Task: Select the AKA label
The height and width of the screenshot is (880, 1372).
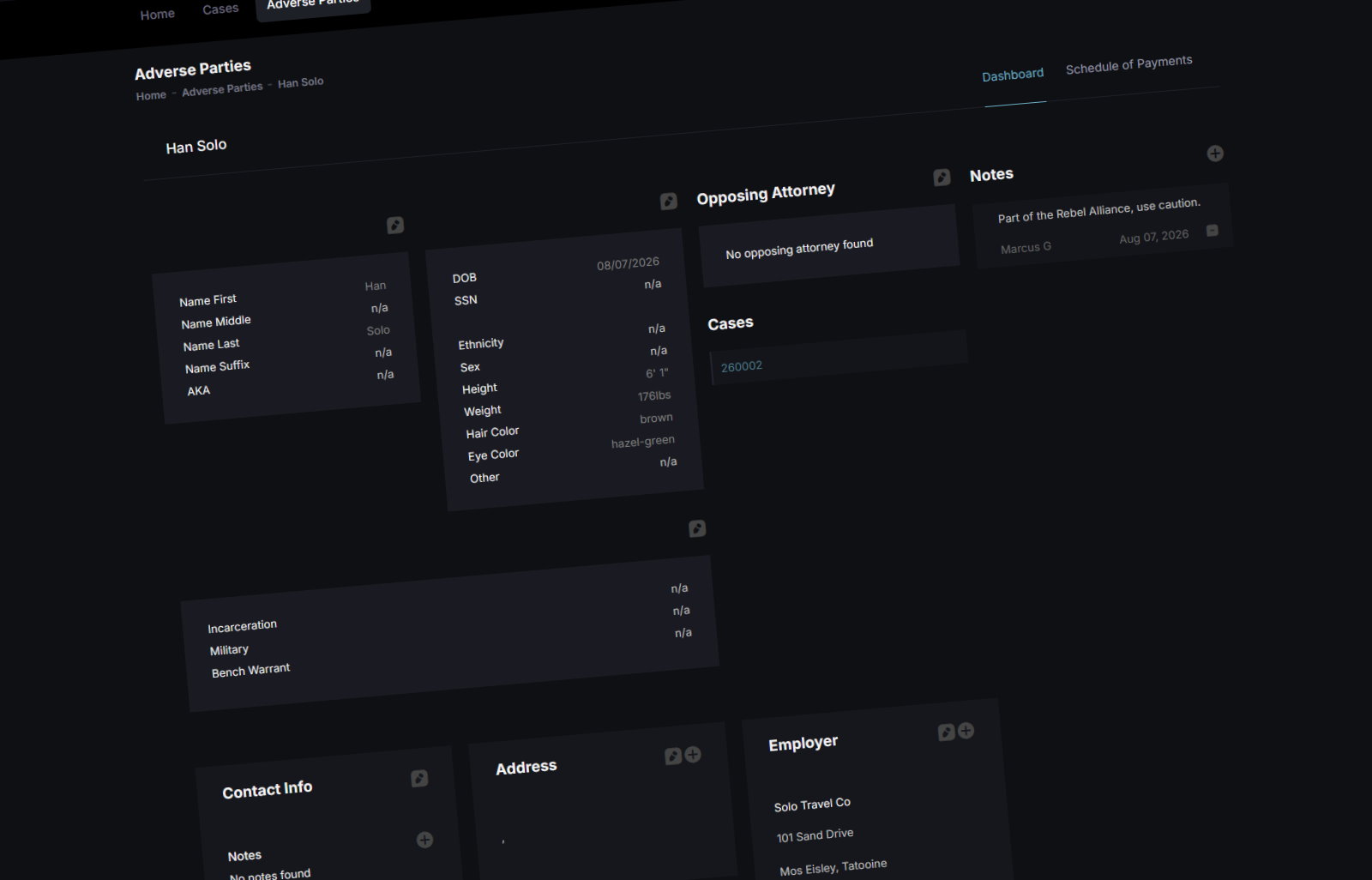Action: tap(199, 390)
